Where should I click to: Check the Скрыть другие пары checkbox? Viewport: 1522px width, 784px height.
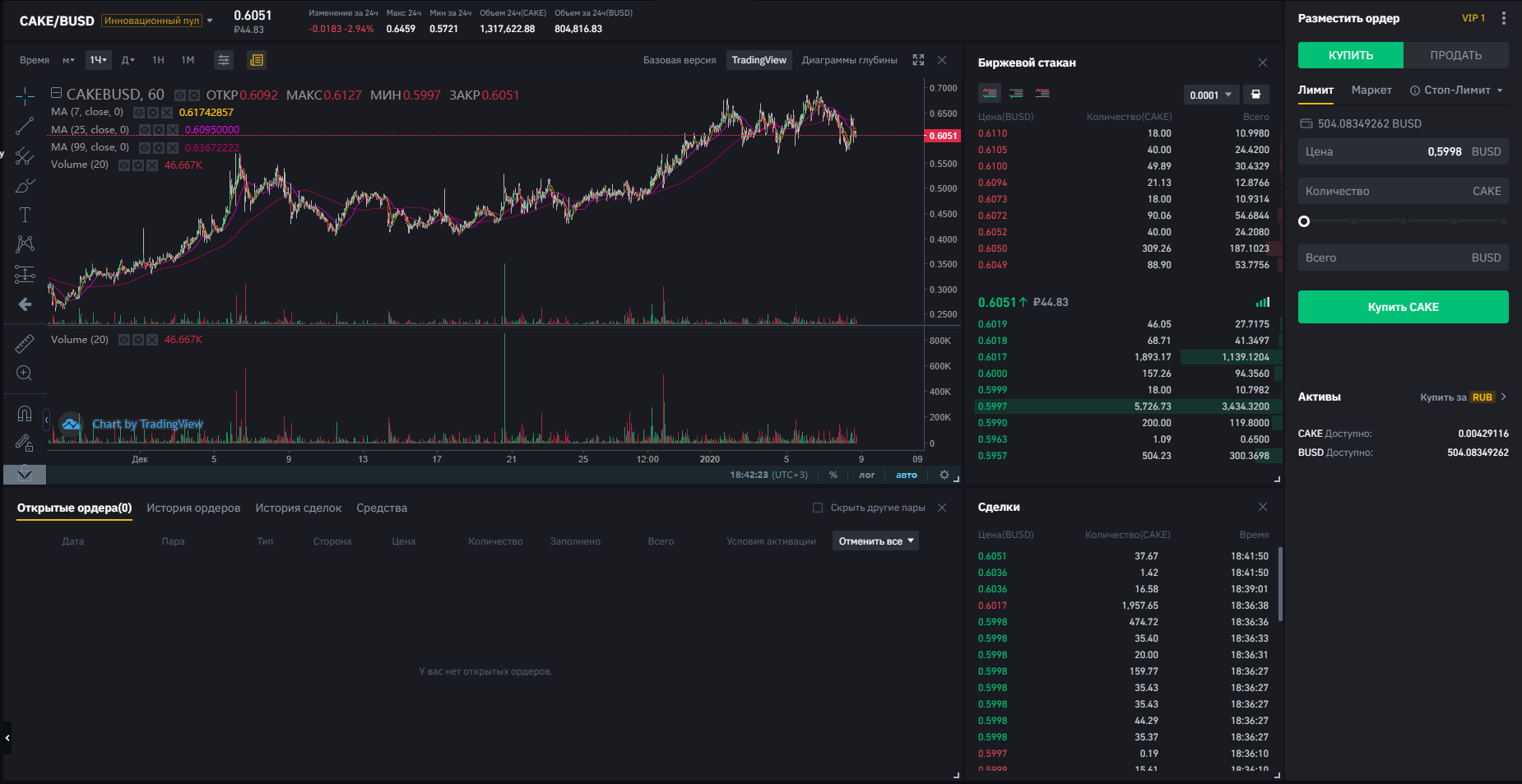[x=818, y=508]
